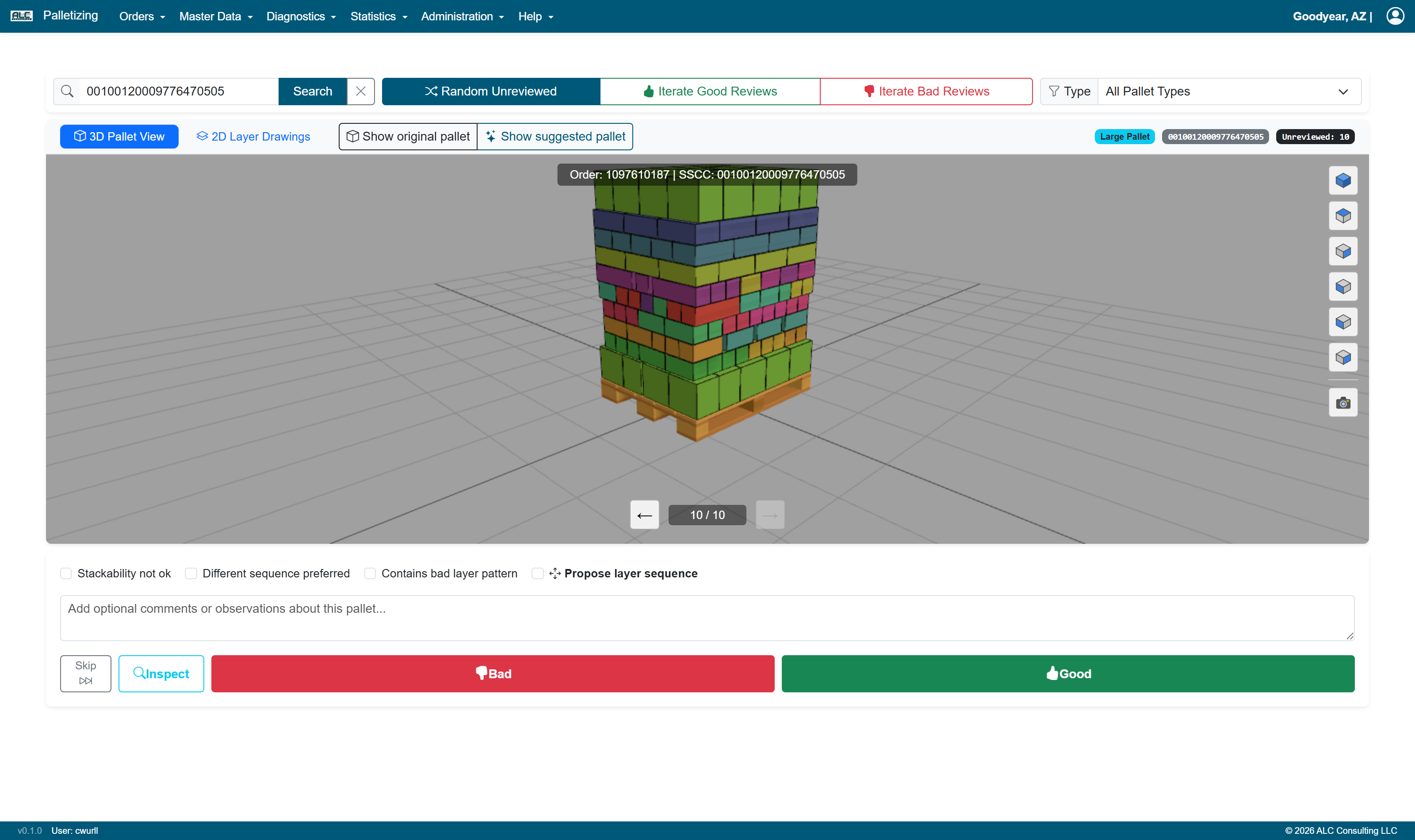This screenshot has height=840, width=1415.
Task: Click the Large Pallet badge
Action: click(x=1124, y=137)
